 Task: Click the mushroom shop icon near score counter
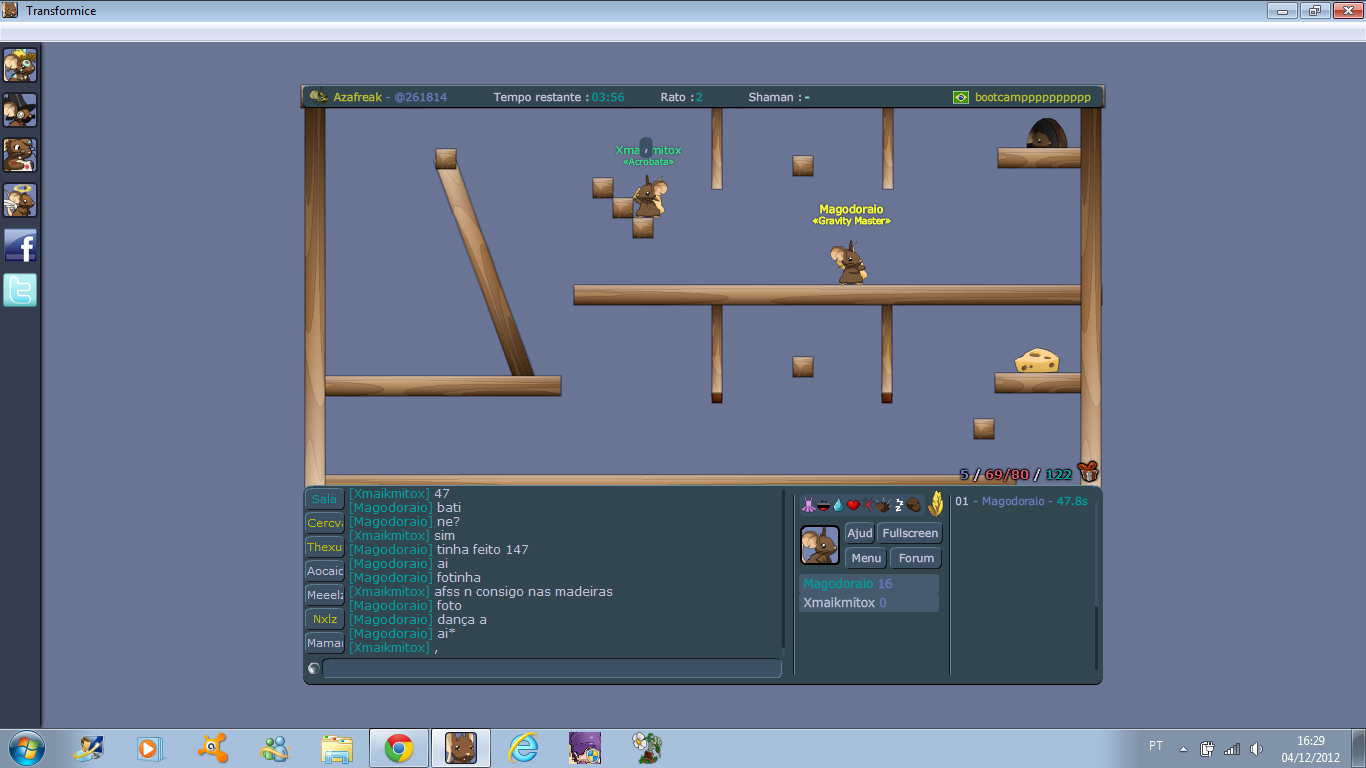point(1089,472)
